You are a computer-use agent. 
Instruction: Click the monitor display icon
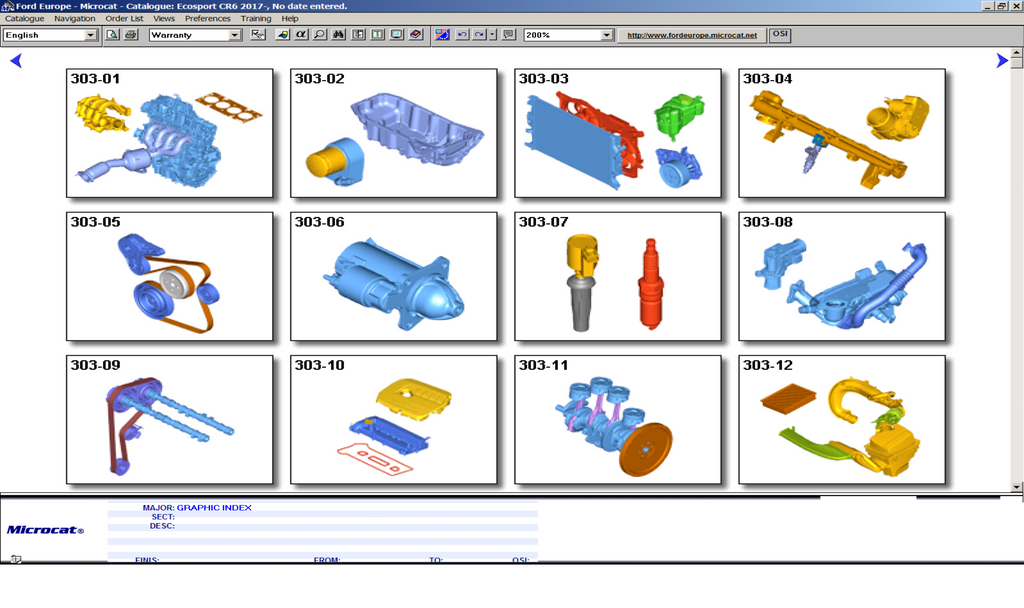[x=396, y=35]
